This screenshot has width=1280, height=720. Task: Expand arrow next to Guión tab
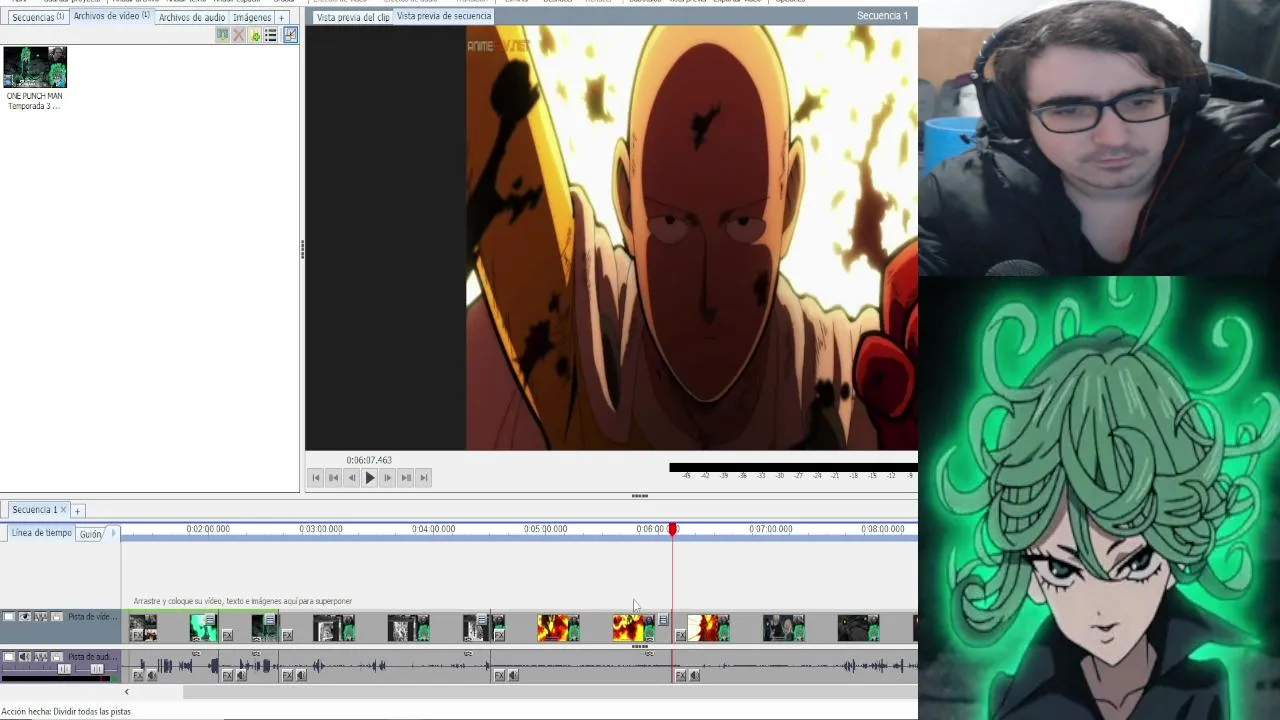[113, 533]
